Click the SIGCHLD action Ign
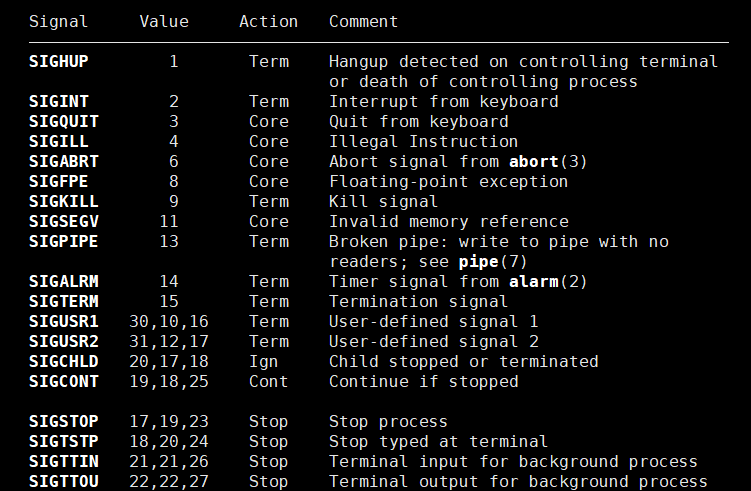 263,362
